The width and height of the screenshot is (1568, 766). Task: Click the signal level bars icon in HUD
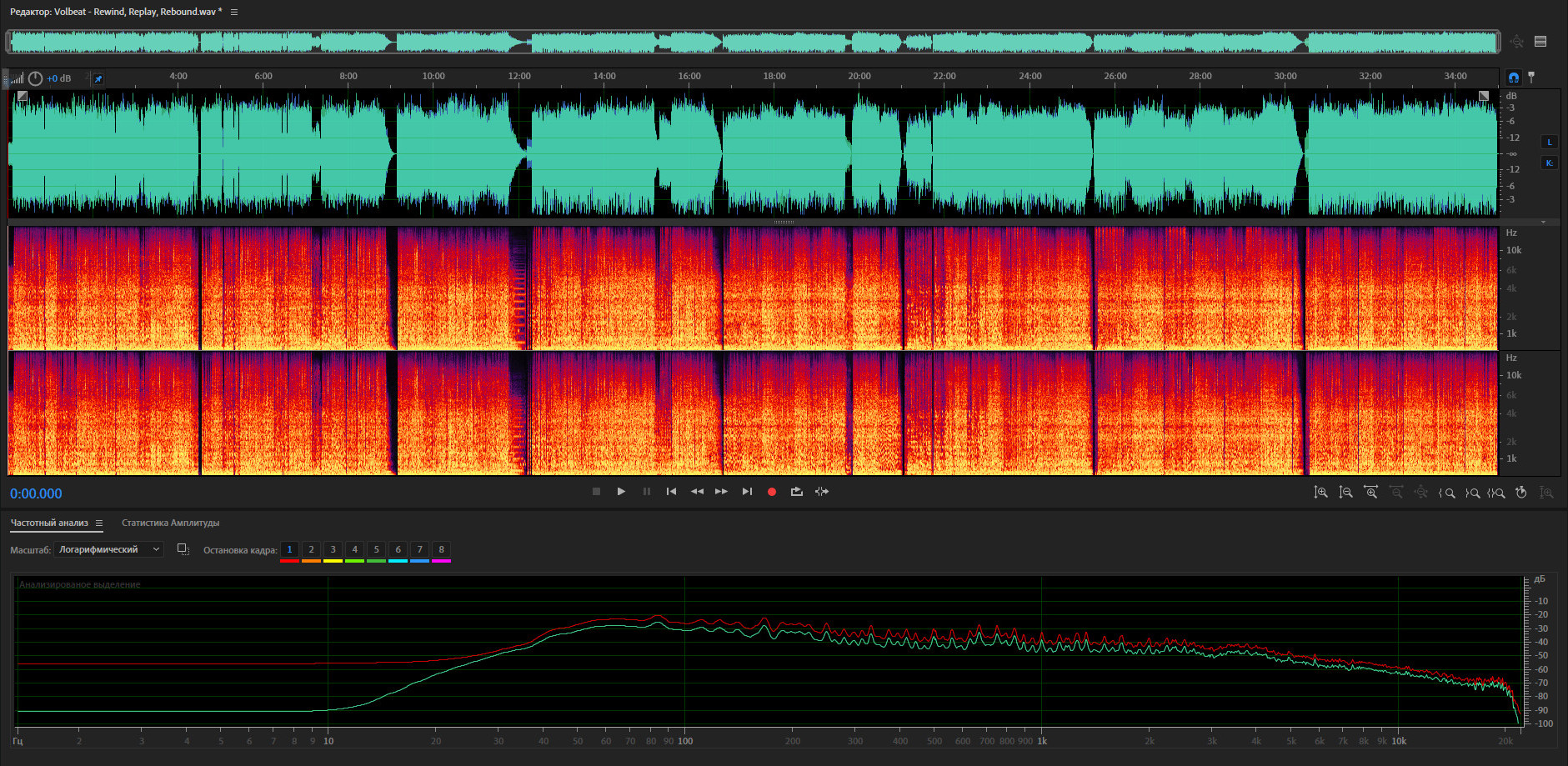coord(18,78)
